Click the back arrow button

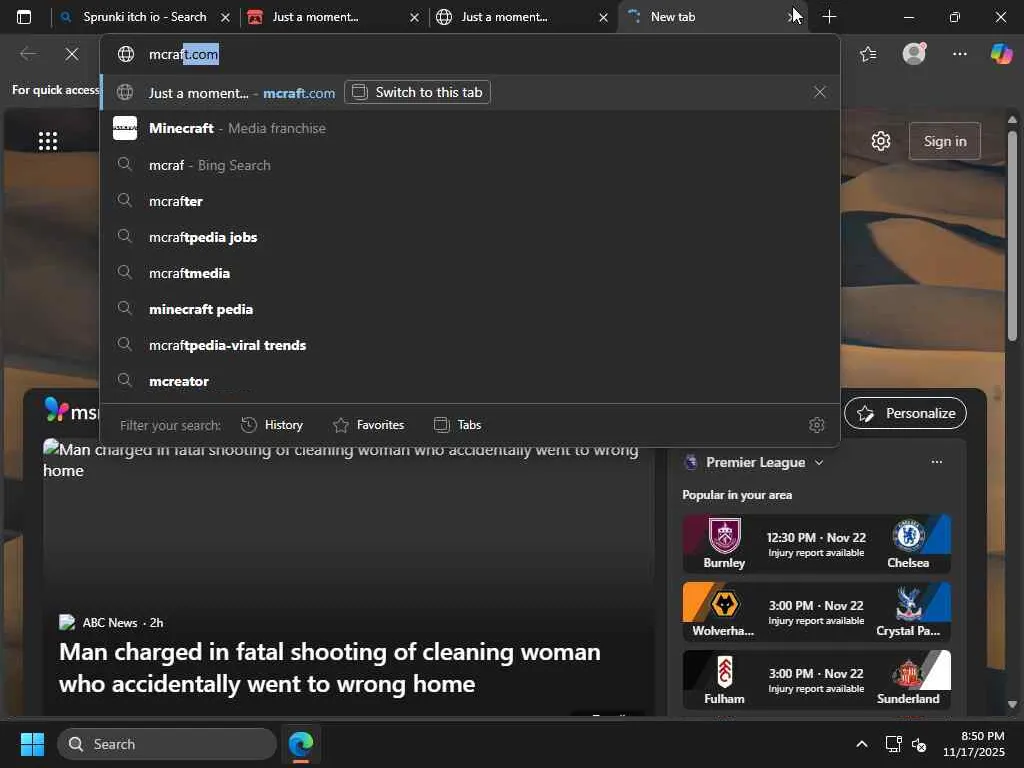pos(28,54)
